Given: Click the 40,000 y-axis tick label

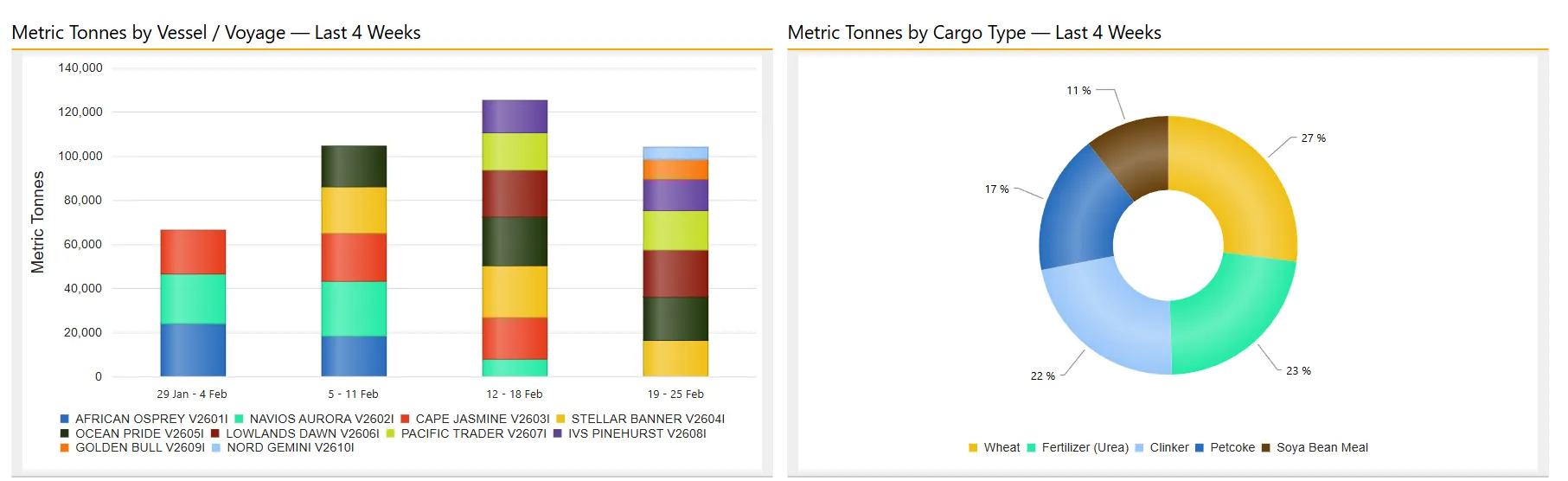Looking at the screenshot, I should coord(83,288).
